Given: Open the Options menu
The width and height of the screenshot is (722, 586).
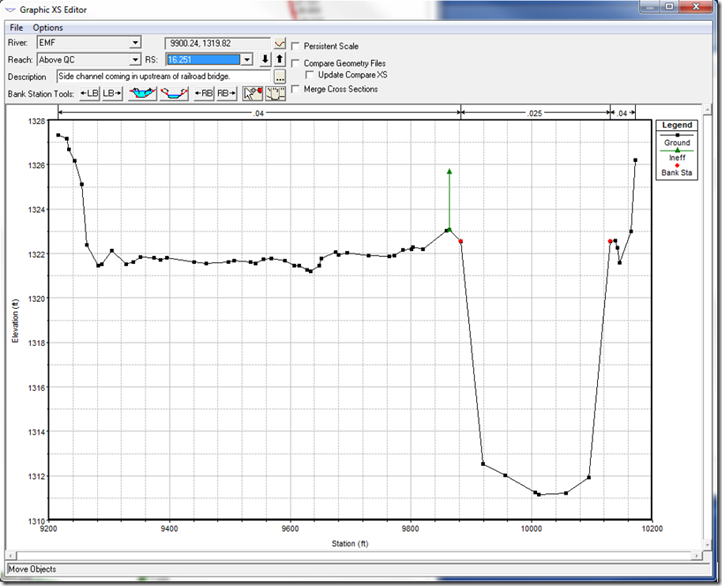Looking at the screenshot, I should pyautogui.click(x=48, y=27).
